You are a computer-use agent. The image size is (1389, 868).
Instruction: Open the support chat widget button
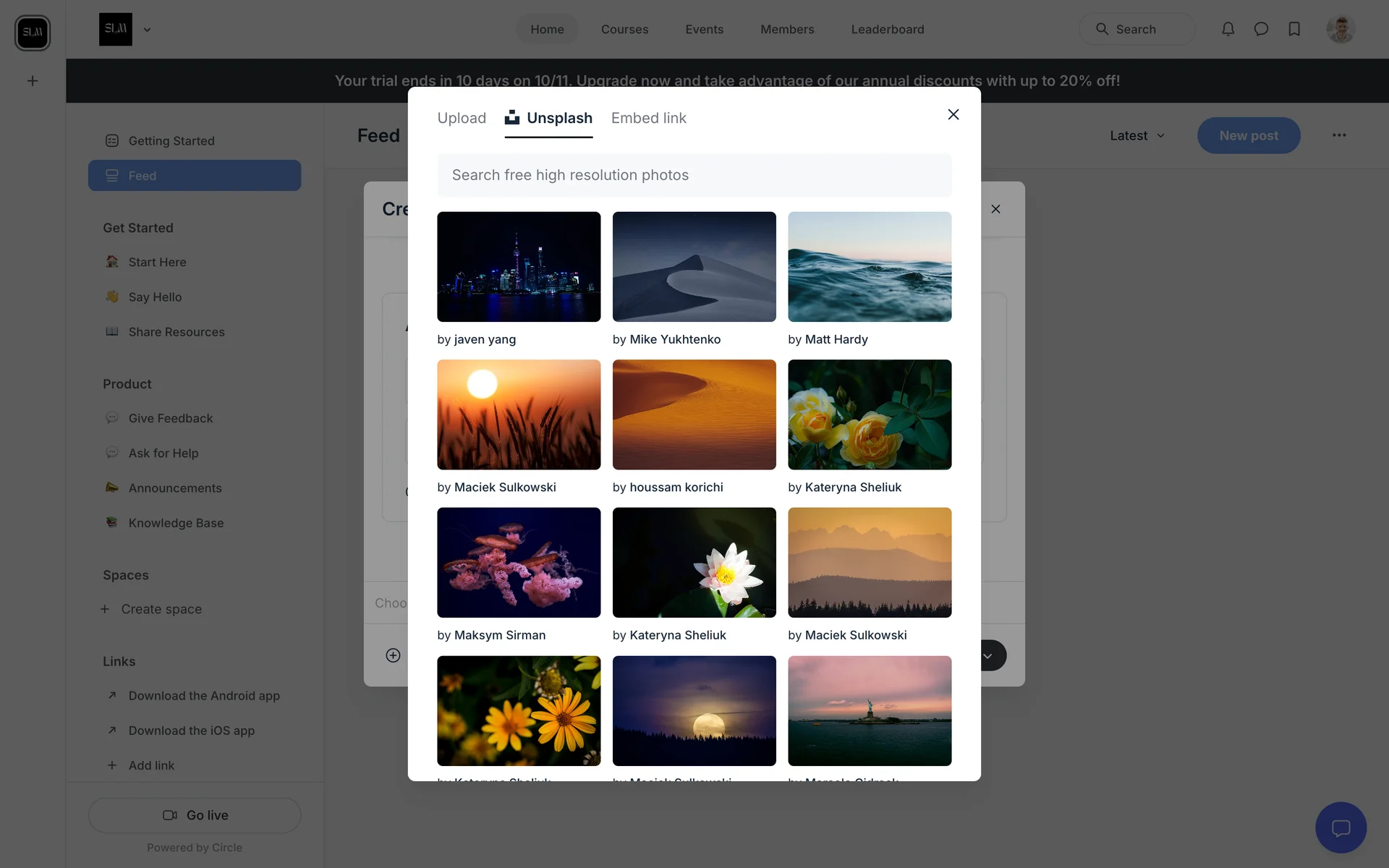[x=1341, y=827]
